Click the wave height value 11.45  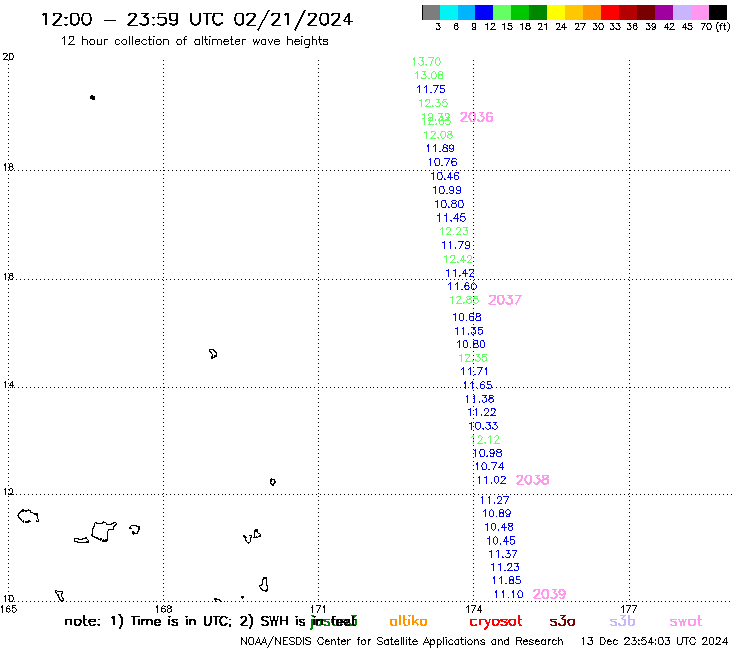(x=451, y=218)
